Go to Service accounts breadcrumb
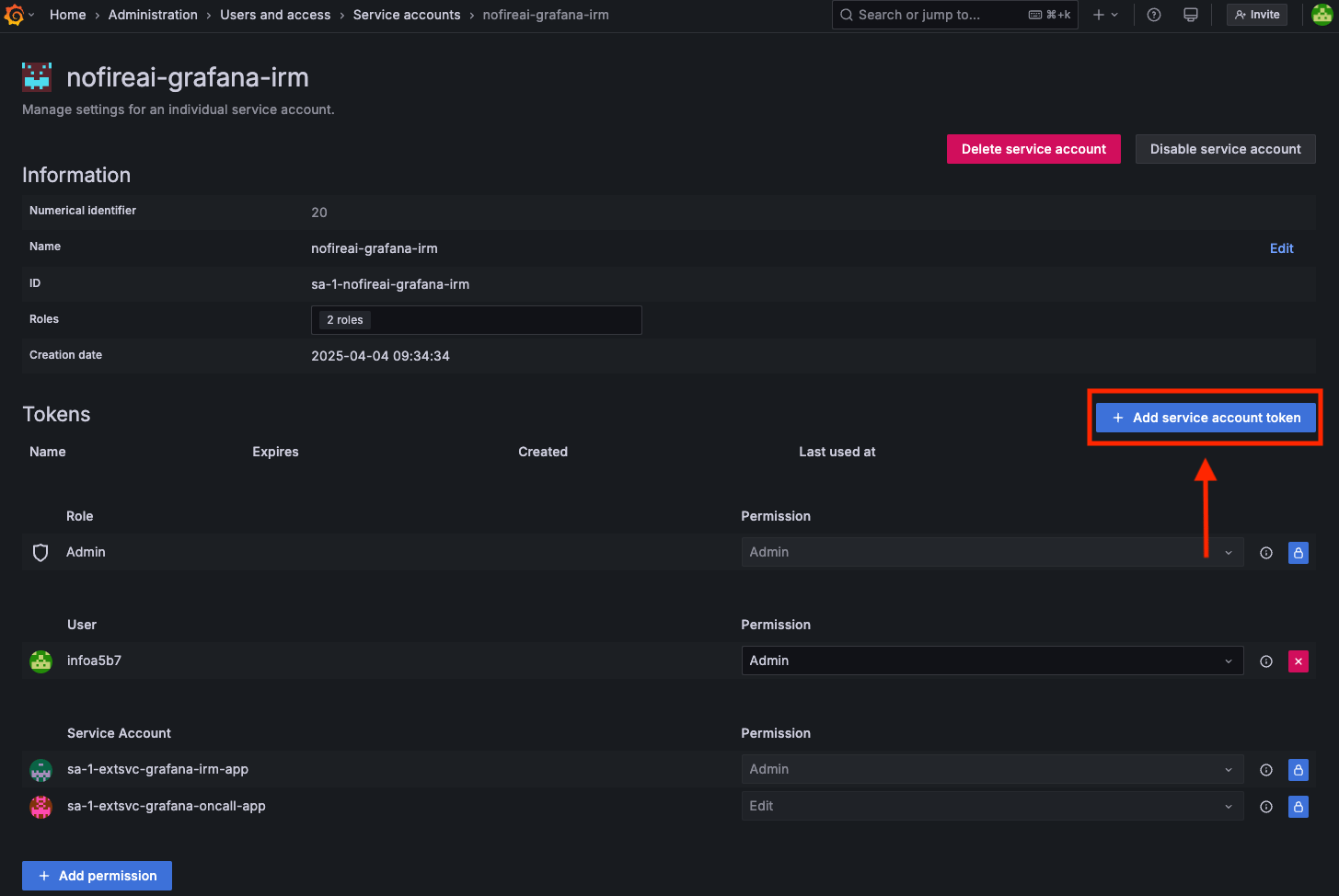The width and height of the screenshot is (1339, 896). [407, 15]
